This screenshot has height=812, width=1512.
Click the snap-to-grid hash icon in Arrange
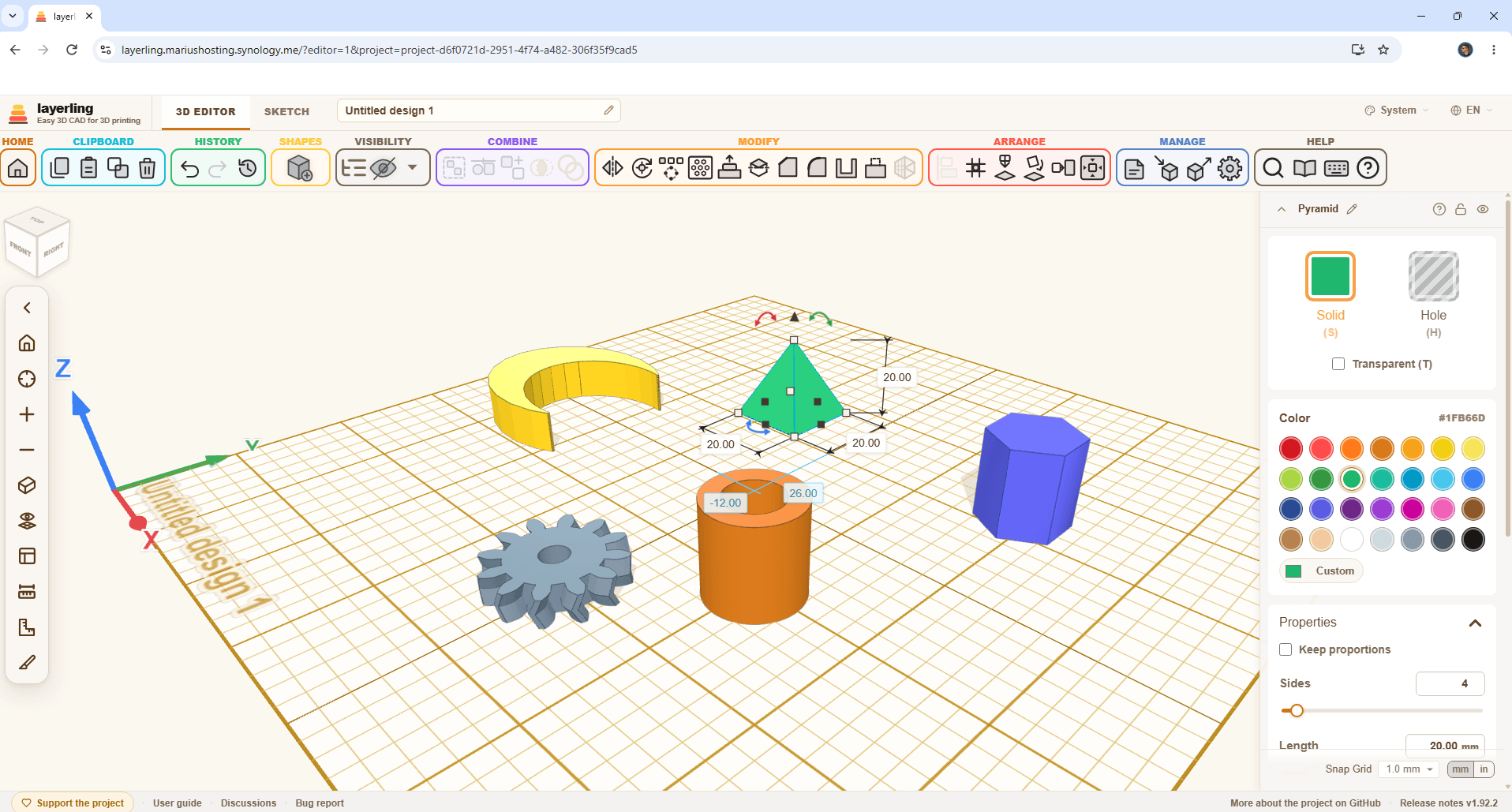pyautogui.click(x=976, y=168)
